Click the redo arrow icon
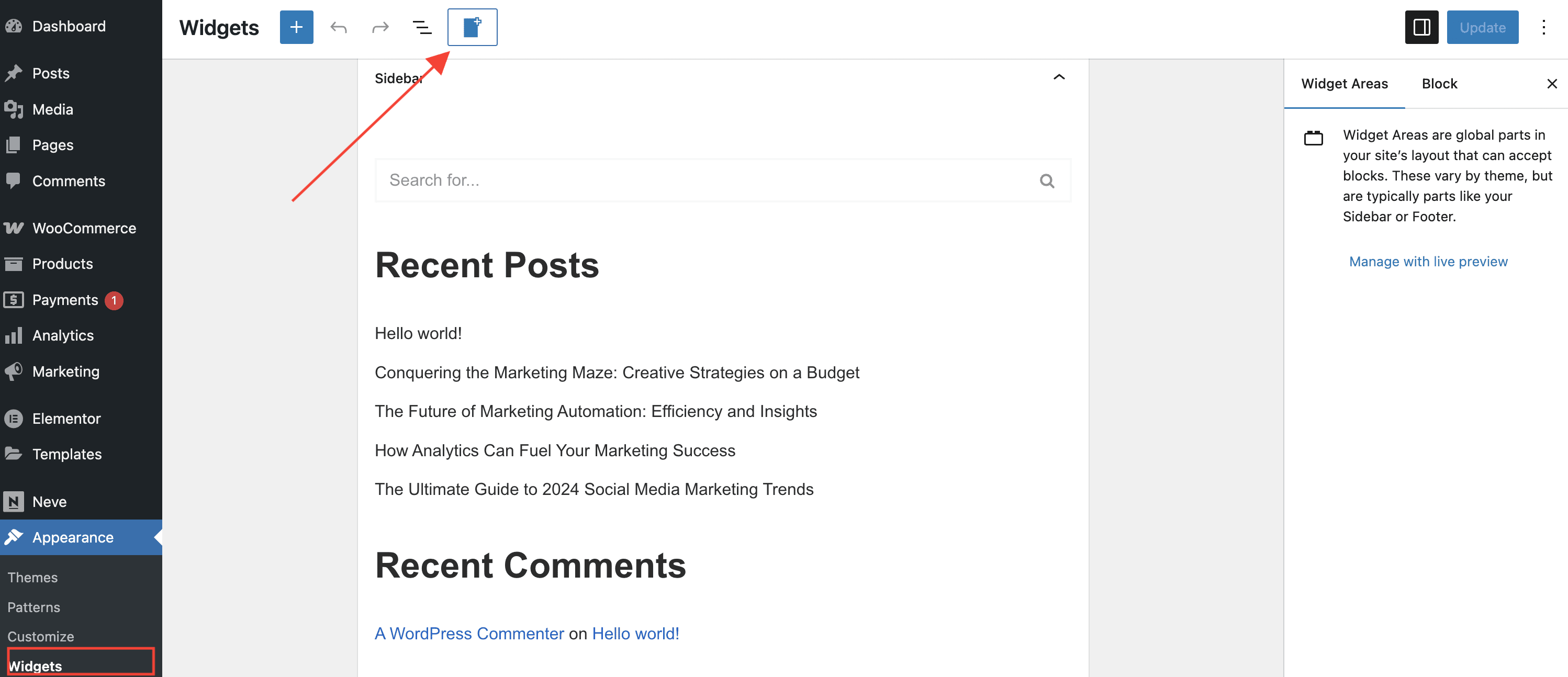 (380, 27)
